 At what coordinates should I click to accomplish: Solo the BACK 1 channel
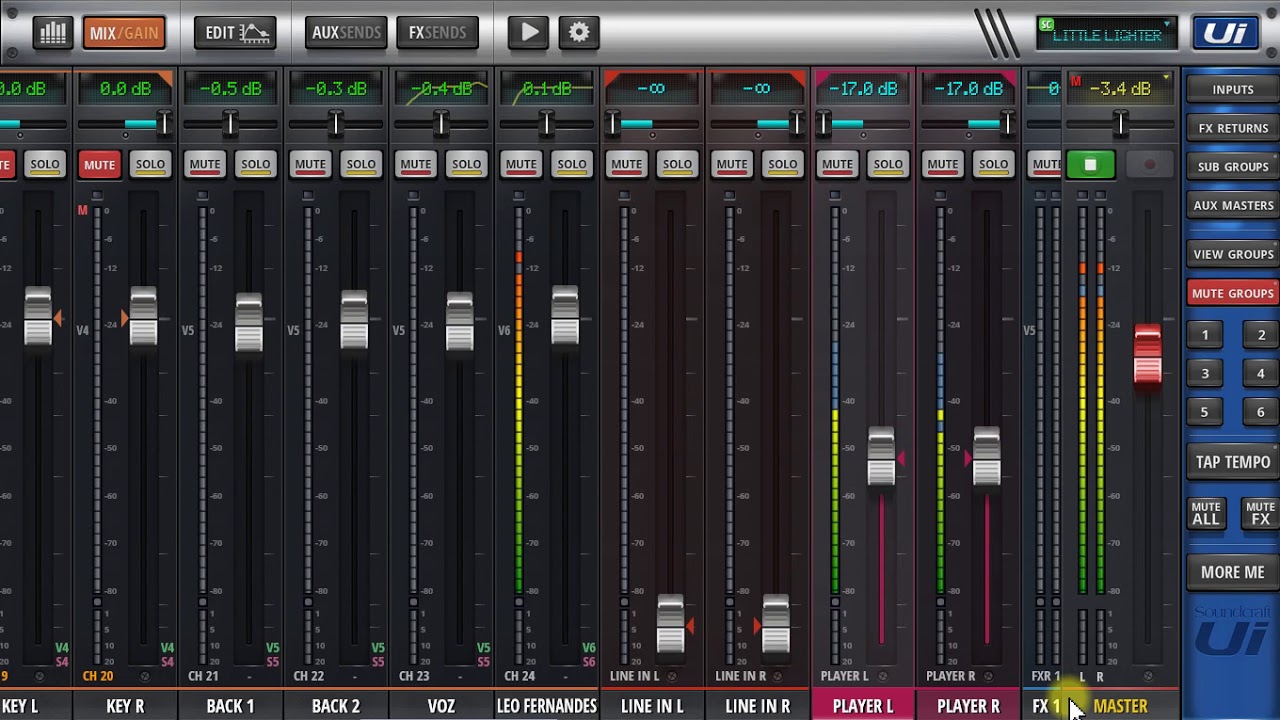click(x=256, y=164)
